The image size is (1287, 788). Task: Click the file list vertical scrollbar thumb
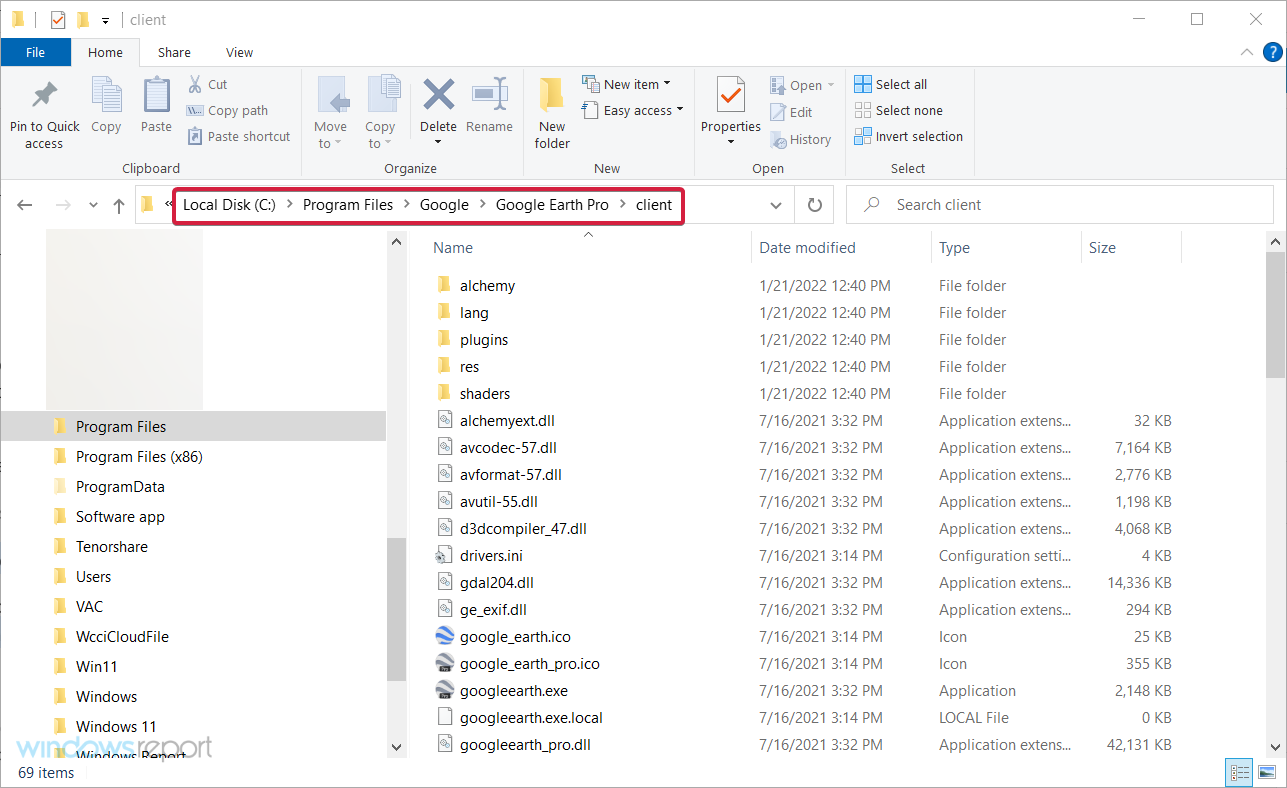tap(1277, 315)
